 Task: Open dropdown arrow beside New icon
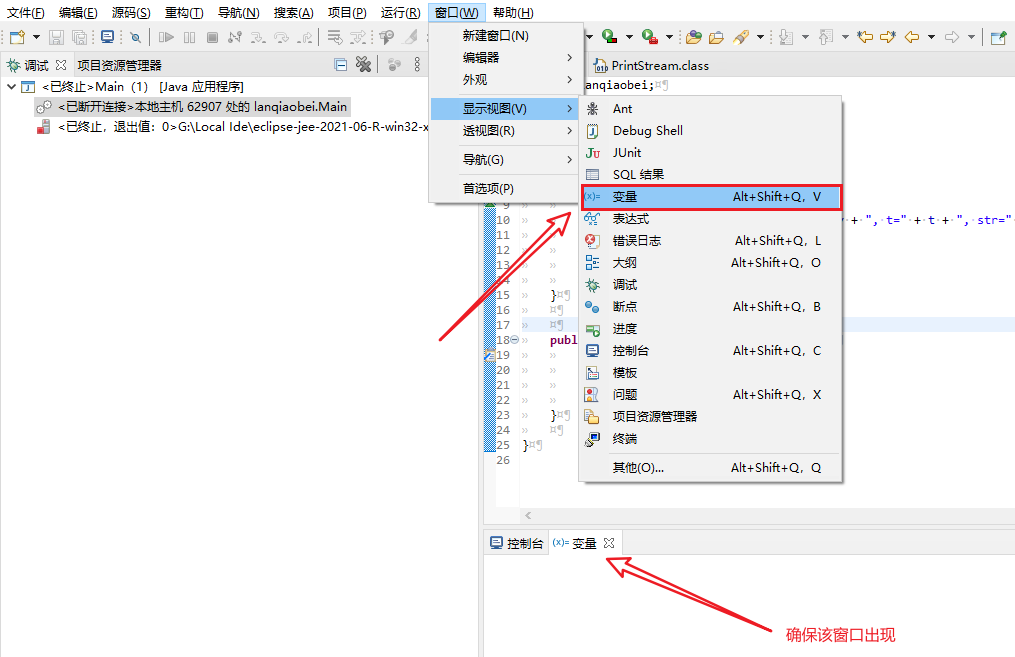[x=37, y=37]
